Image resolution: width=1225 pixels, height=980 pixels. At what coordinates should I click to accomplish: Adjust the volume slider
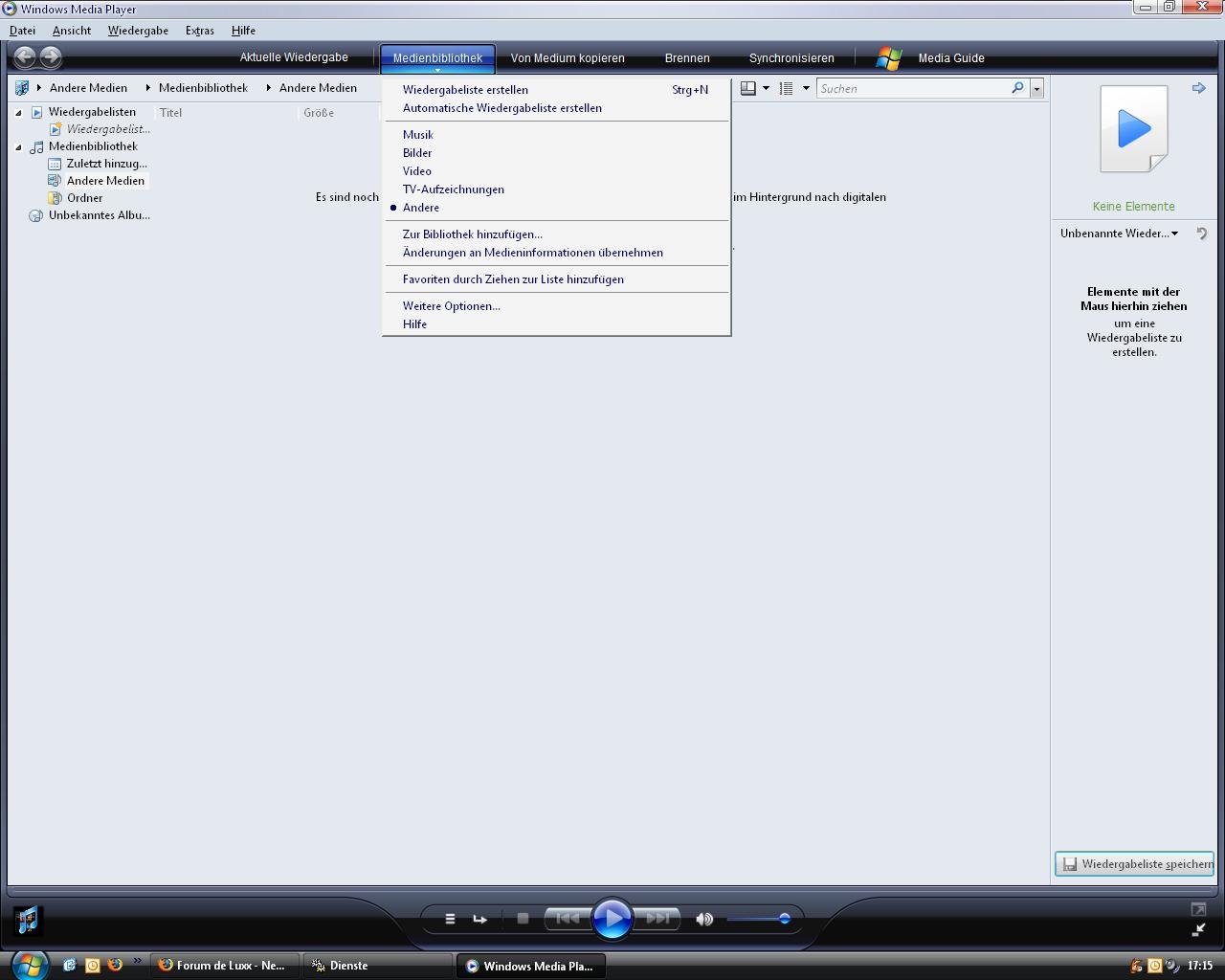(x=758, y=919)
